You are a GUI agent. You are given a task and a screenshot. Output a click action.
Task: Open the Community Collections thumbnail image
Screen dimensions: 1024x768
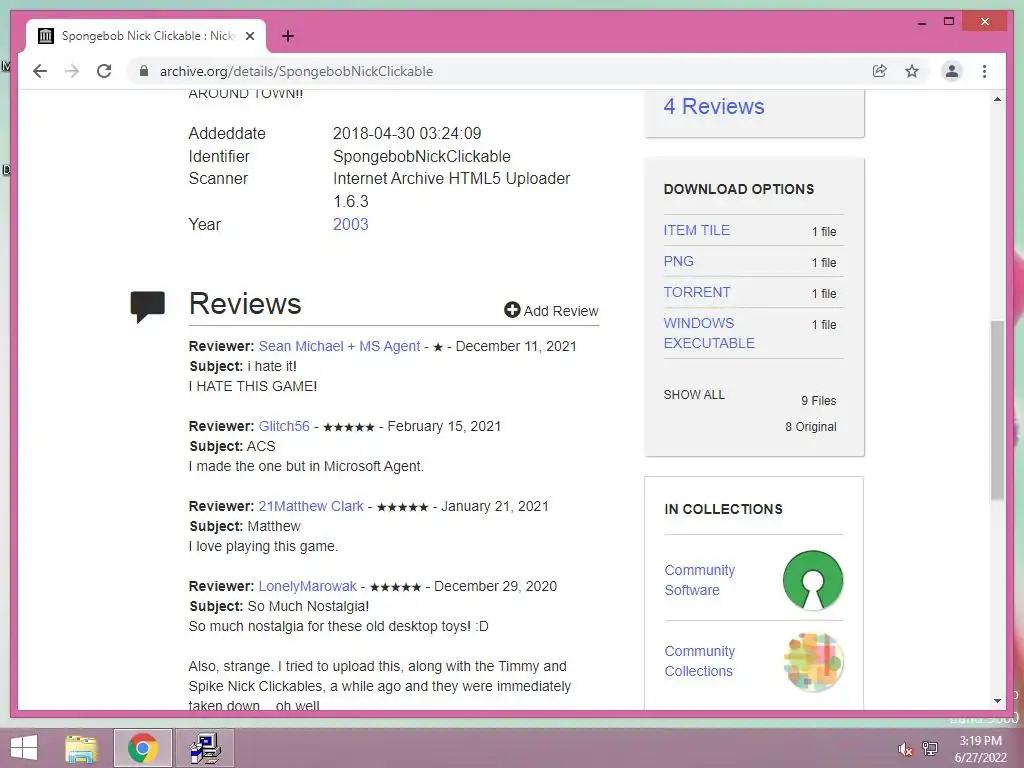click(x=813, y=662)
